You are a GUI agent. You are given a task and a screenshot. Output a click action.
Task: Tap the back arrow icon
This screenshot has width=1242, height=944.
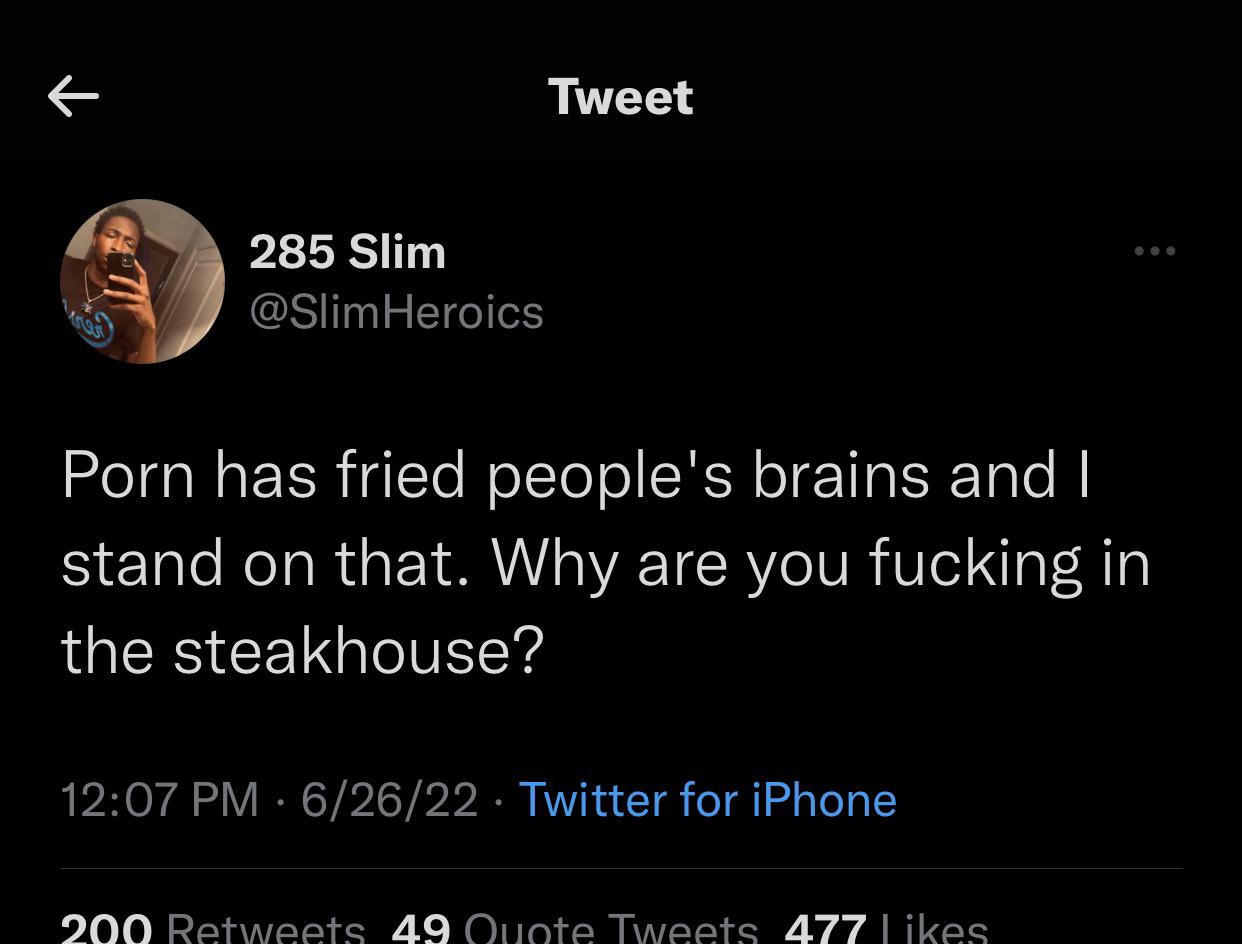coord(73,96)
